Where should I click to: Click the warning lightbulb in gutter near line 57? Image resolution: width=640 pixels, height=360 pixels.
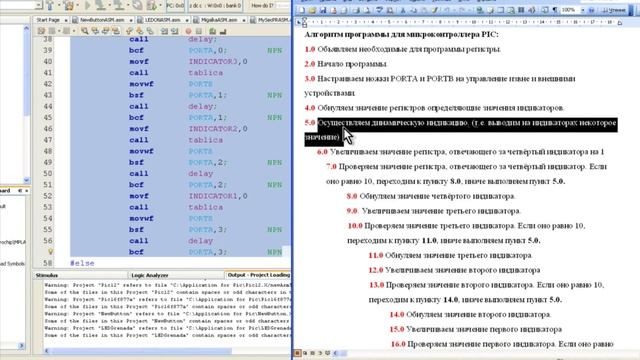click(x=50, y=252)
